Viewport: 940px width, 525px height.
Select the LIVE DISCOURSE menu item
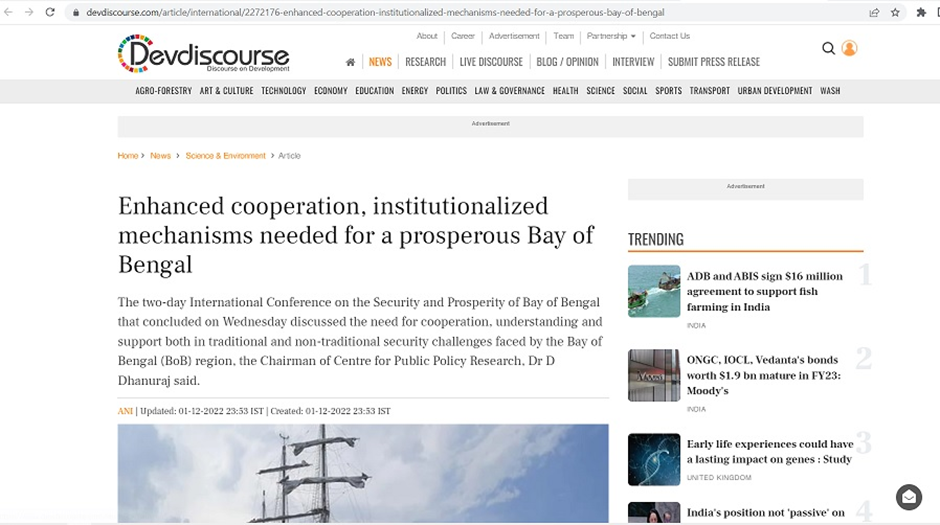491,62
